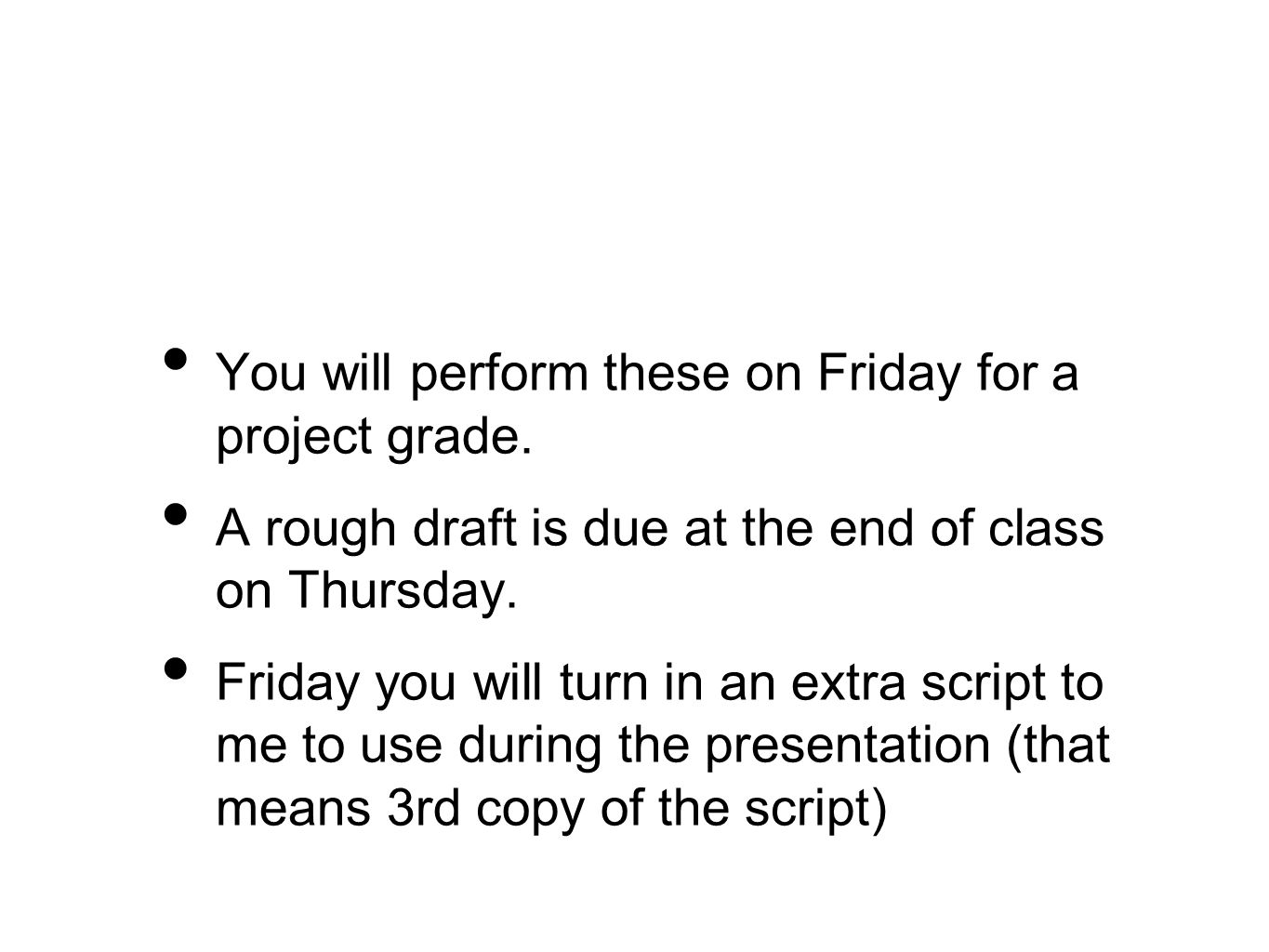Click the line 'me to use during the presentation (that'
This screenshot has width=1269, height=952.
(x=663, y=747)
